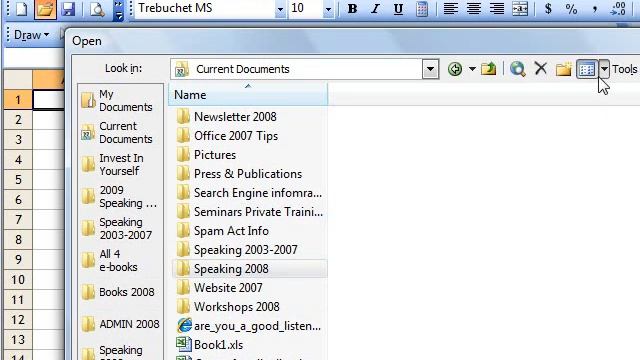Select the Seminars Private Traini... folder
The height and width of the screenshot is (360, 640).
point(250,212)
